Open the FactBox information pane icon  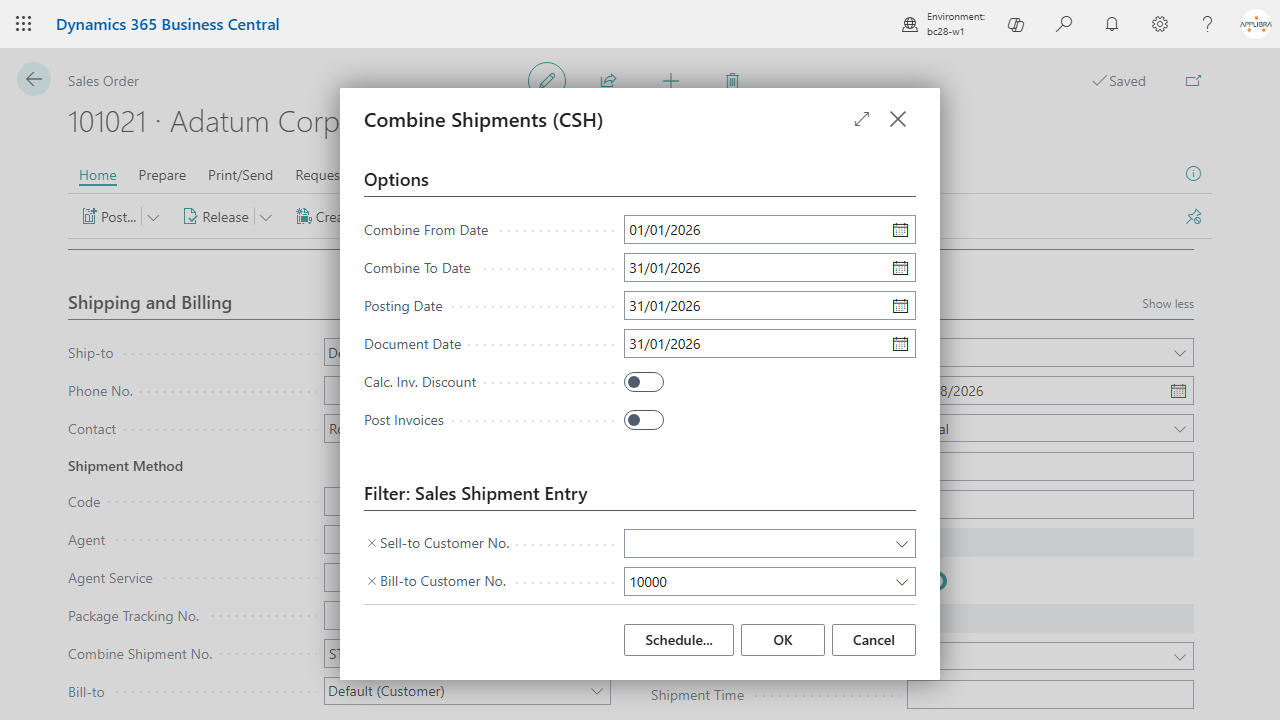[x=1193, y=174]
